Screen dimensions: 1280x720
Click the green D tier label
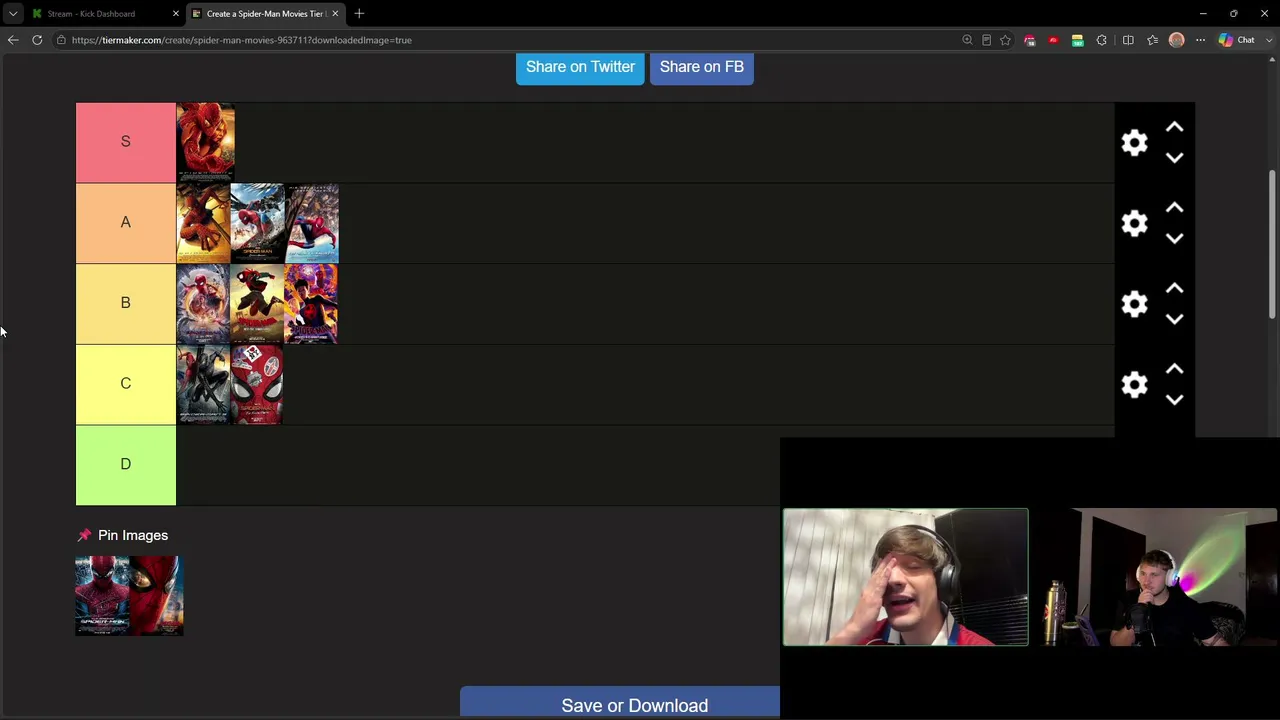[x=126, y=465]
